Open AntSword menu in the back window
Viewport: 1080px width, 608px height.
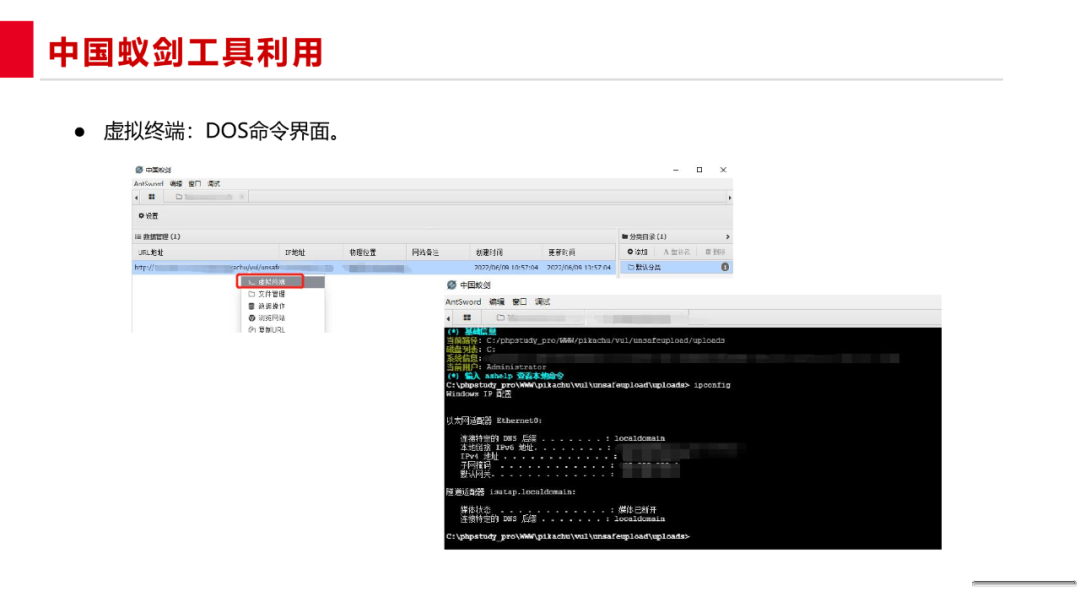point(148,184)
